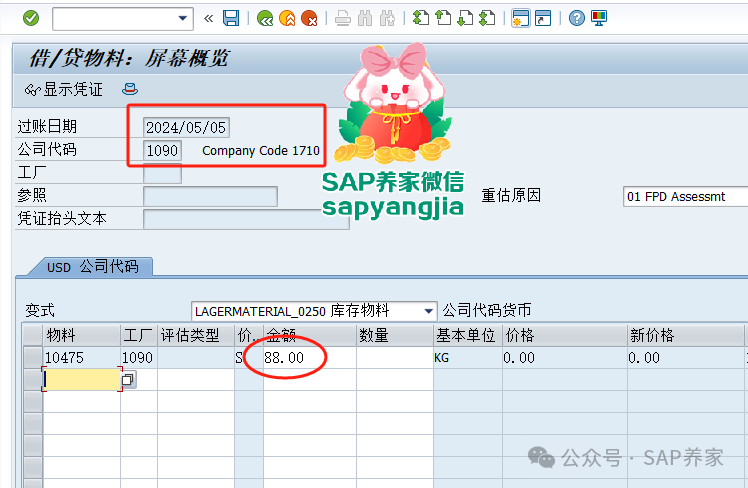Click the green Back icon

pos(265,19)
